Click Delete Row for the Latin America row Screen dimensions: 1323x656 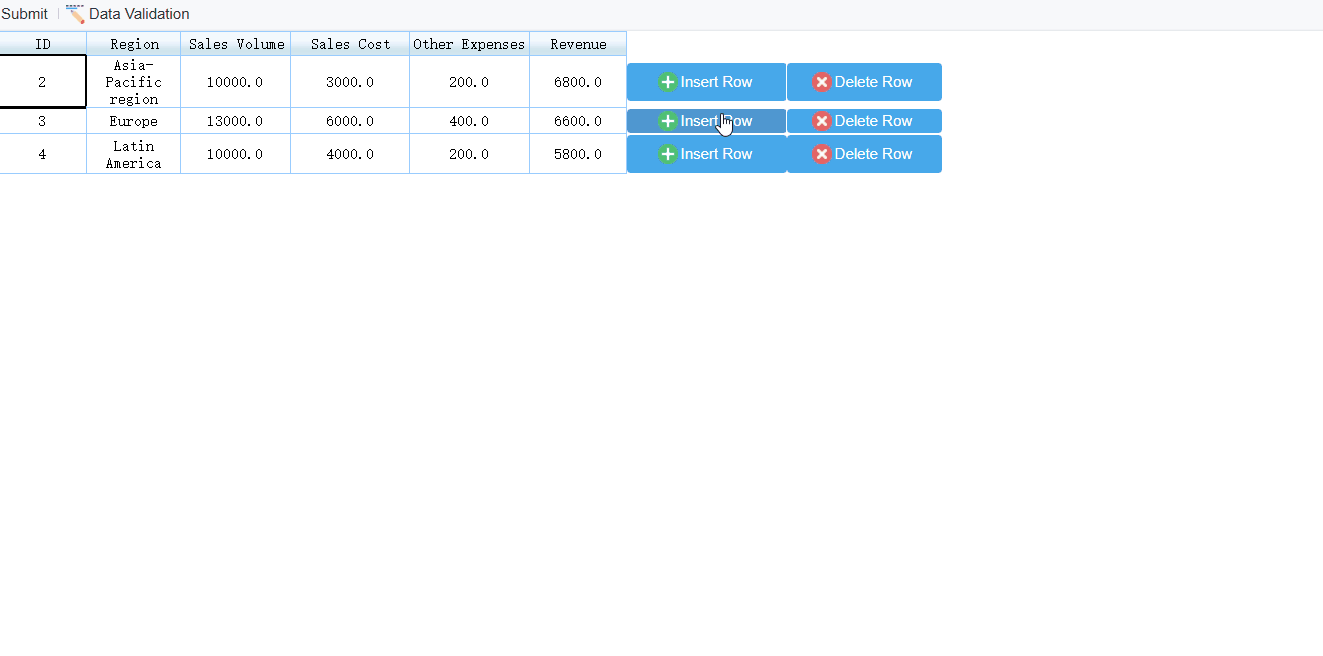click(864, 154)
